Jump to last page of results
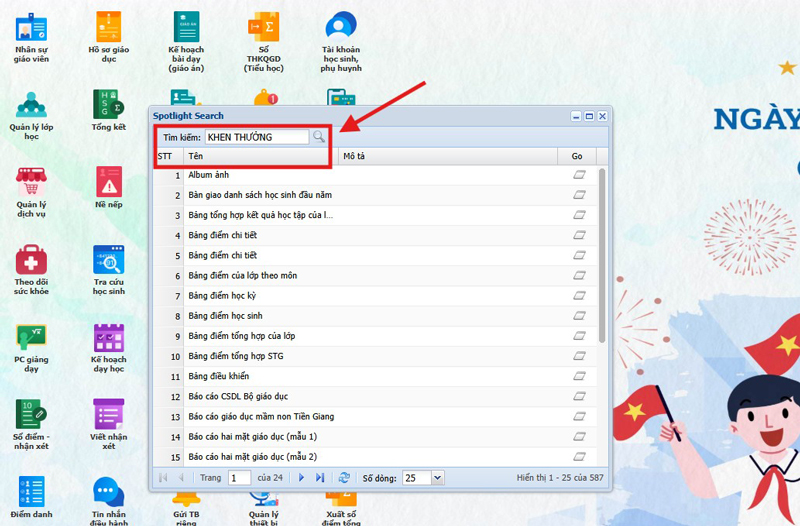The image size is (800, 526). (x=320, y=478)
